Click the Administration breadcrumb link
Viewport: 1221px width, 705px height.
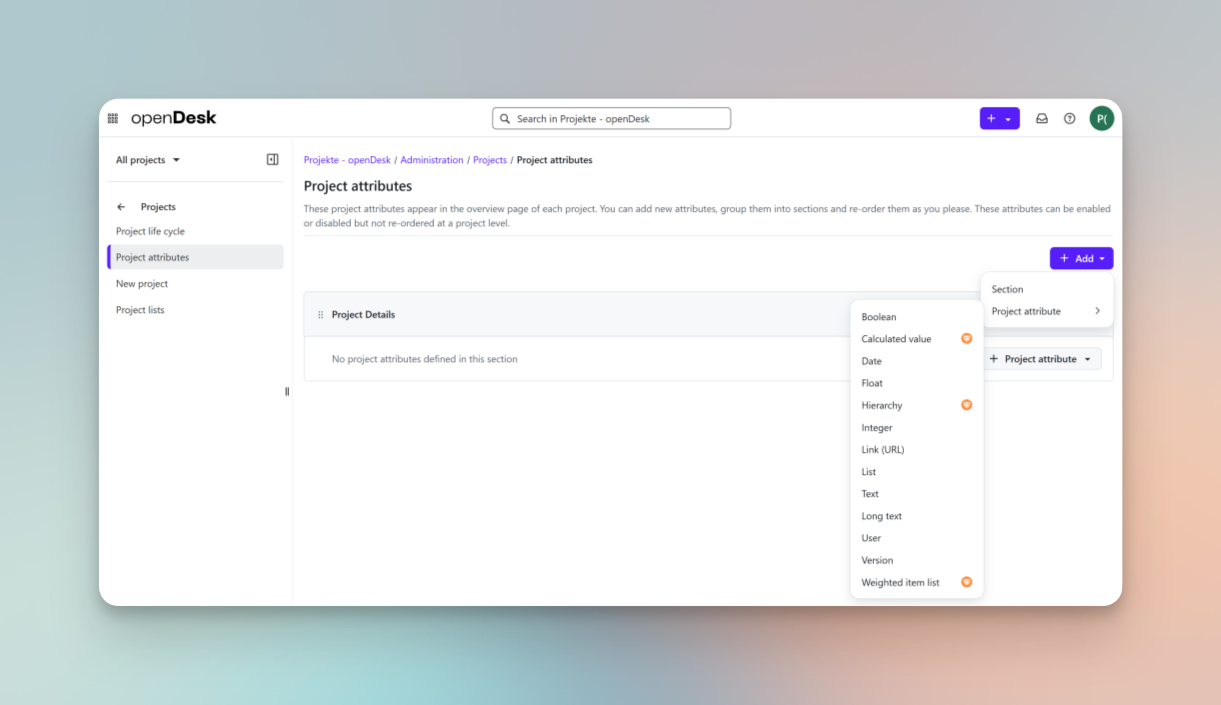[x=431, y=159]
